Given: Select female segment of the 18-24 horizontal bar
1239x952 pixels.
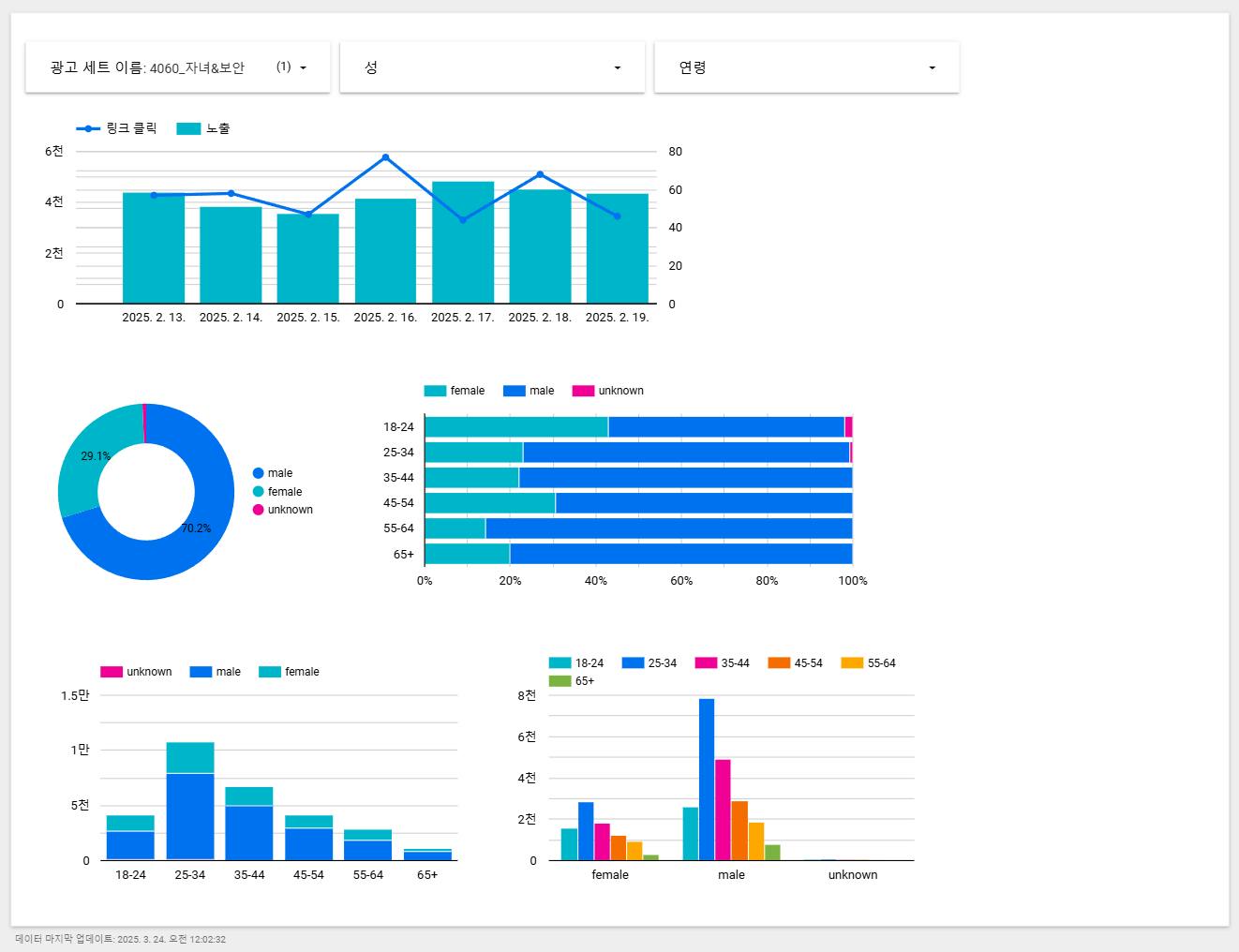Looking at the screenshot, I should click(516, 427).
